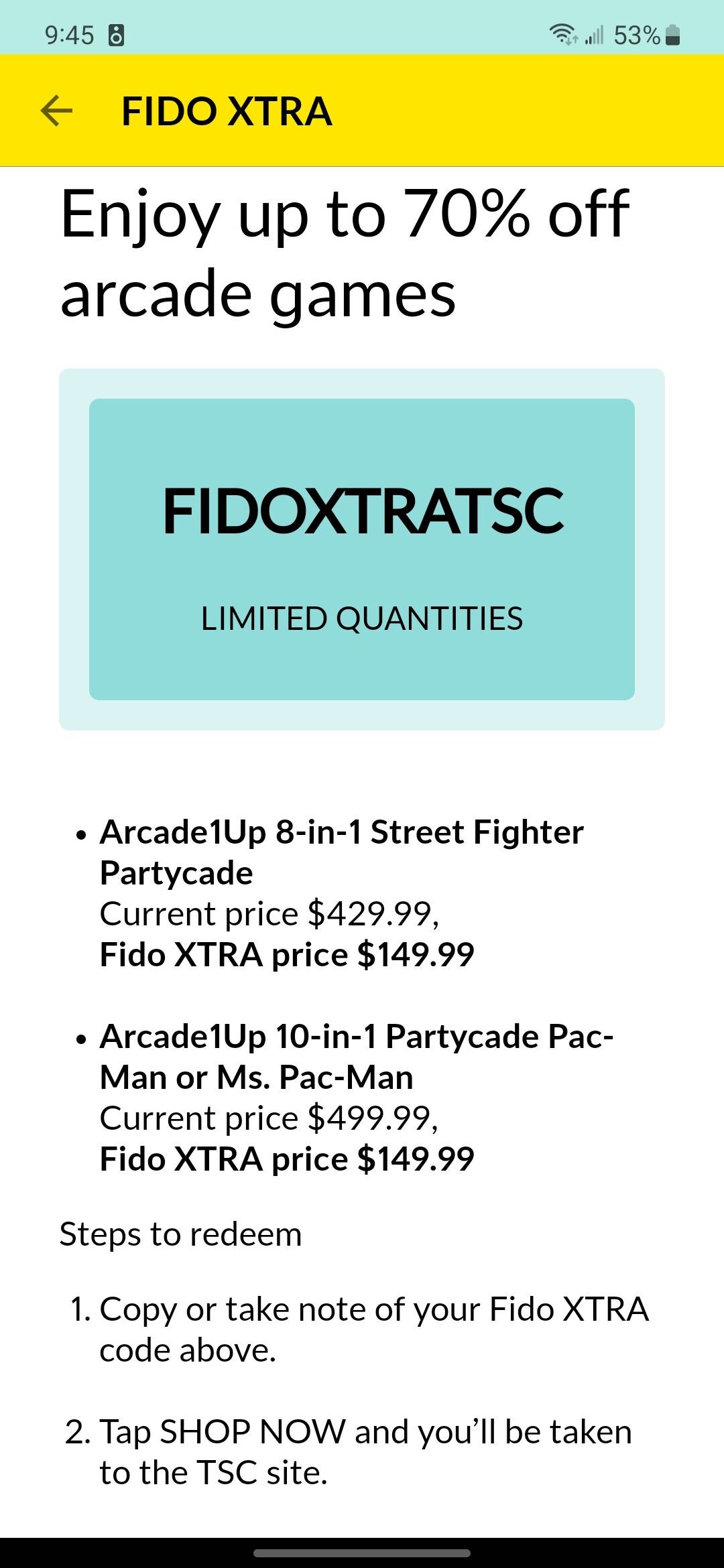724x1568 pixels.
Task: Tap the FIDO XTRA title text
Action: [x=225, y=111]
